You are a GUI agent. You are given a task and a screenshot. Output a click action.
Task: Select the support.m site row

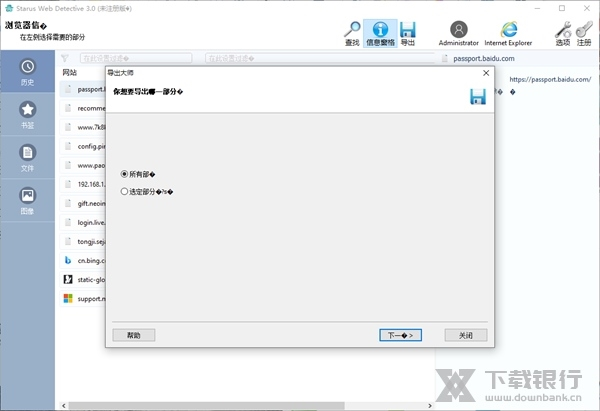83,298
